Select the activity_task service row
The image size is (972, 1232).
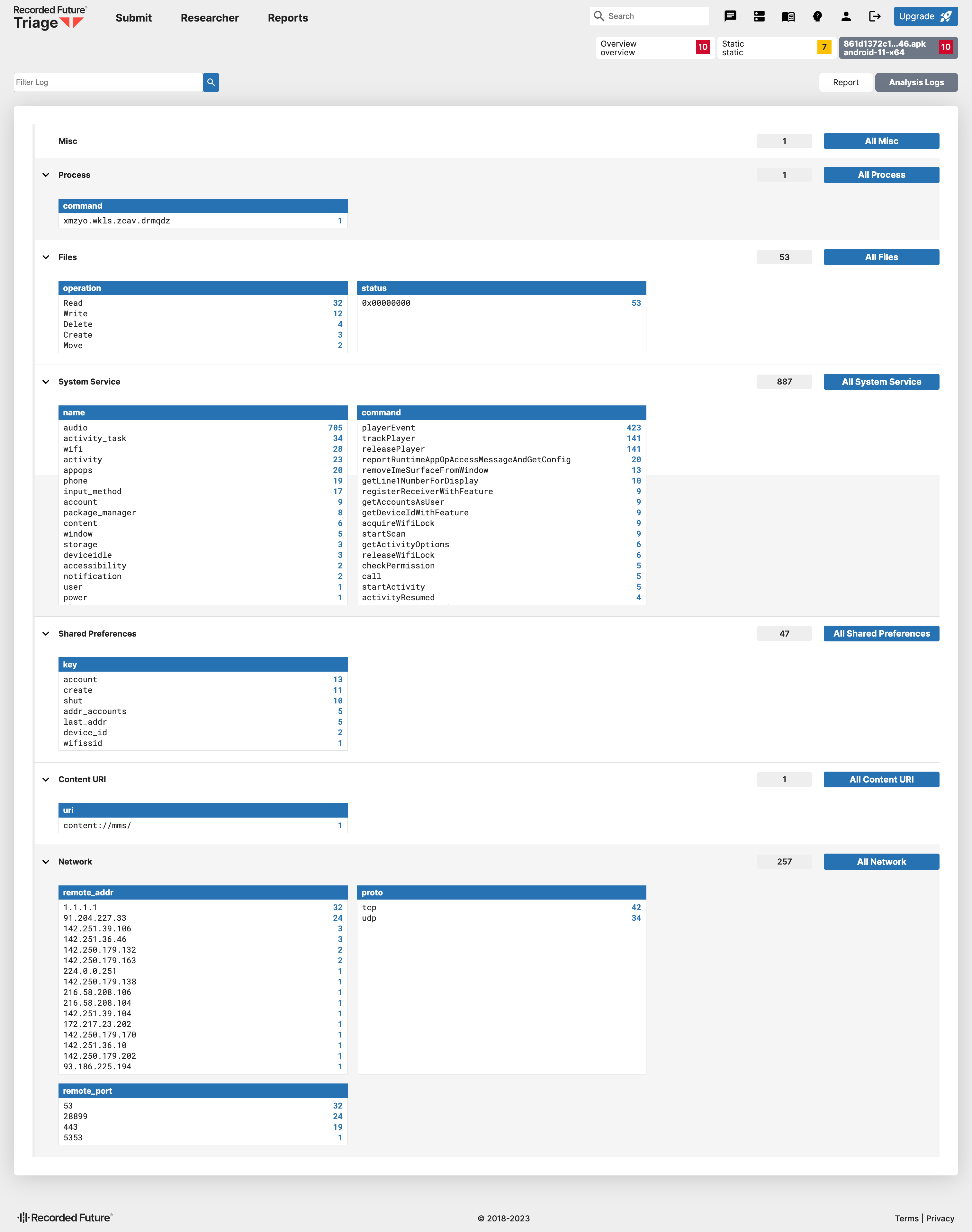click(x=203, y=439)
